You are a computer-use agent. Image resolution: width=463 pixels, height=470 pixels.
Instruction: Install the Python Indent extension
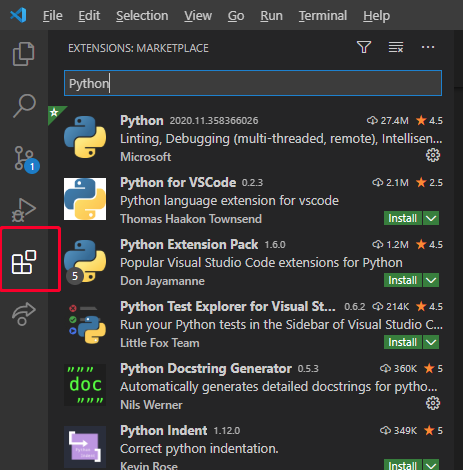[403, 465]
